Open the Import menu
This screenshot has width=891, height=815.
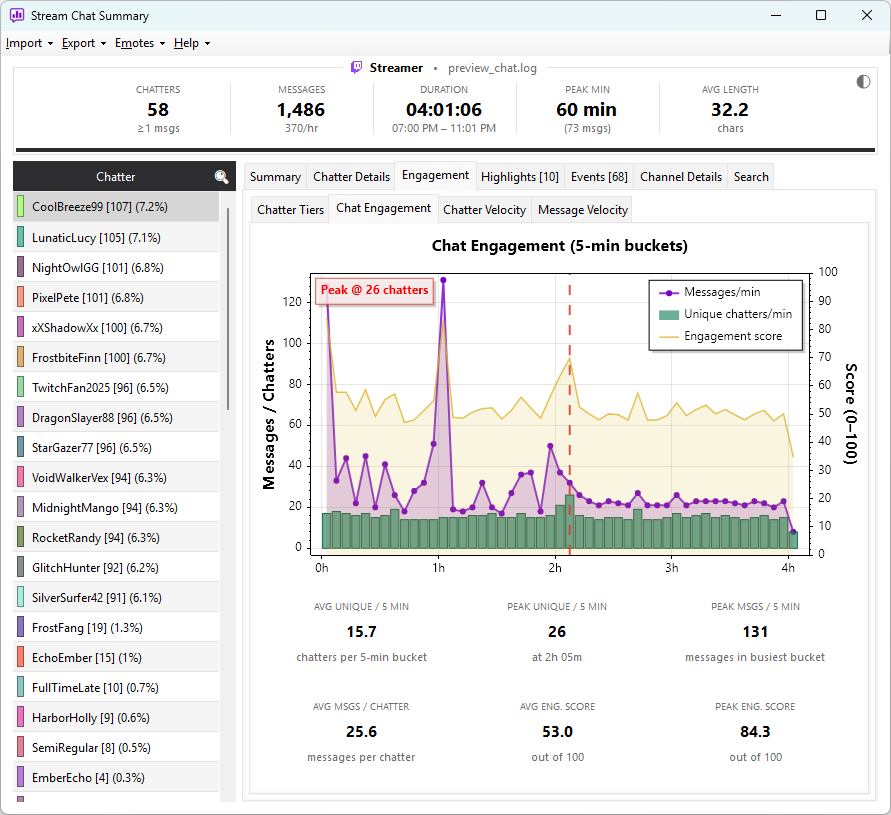[x=29, y=43]
